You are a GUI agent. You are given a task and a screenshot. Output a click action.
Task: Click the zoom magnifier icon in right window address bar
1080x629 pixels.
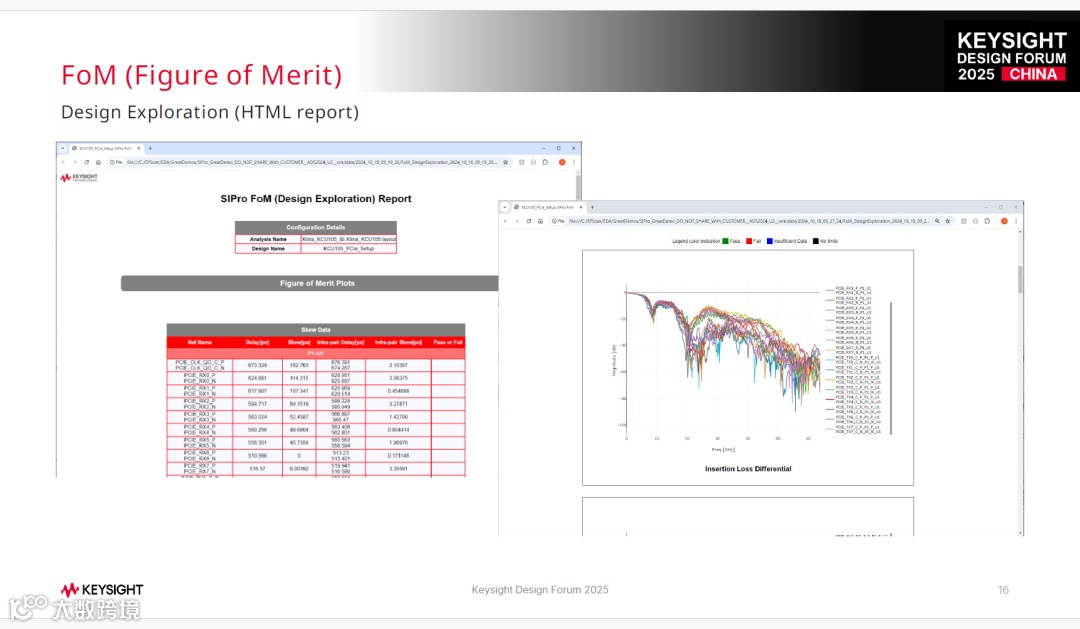pos(937,221)
